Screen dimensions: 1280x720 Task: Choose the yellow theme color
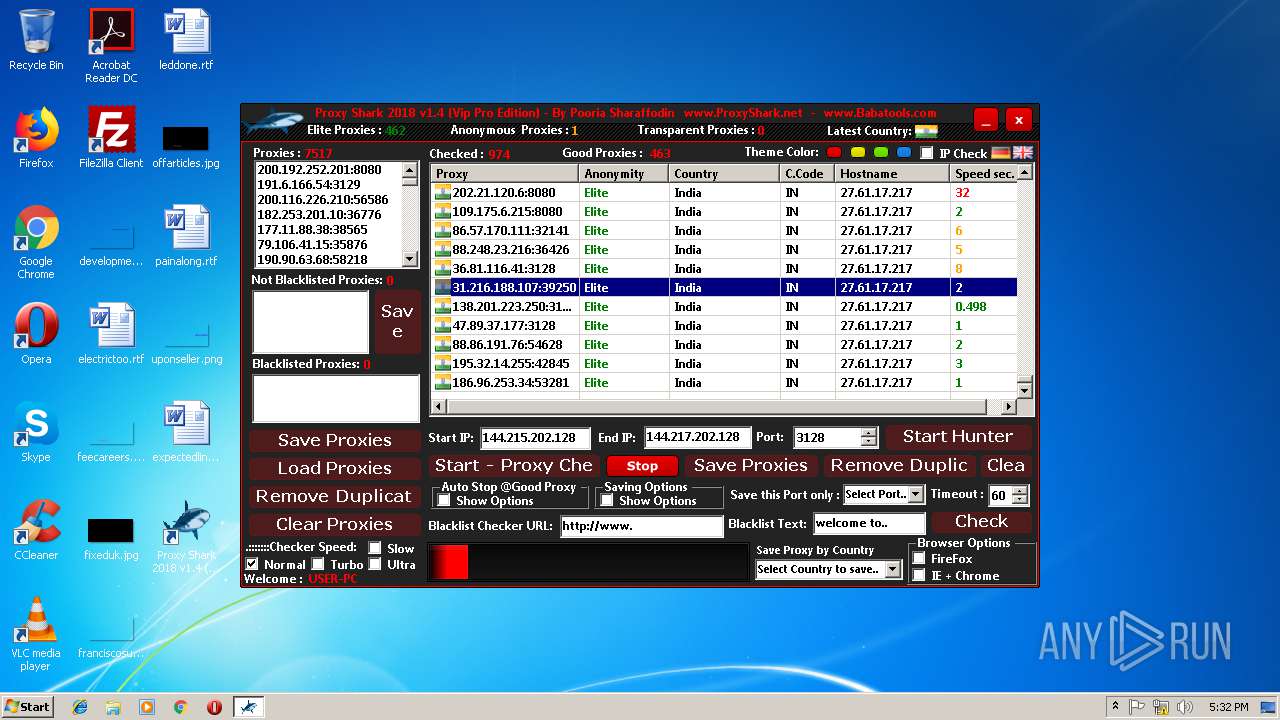858,153
